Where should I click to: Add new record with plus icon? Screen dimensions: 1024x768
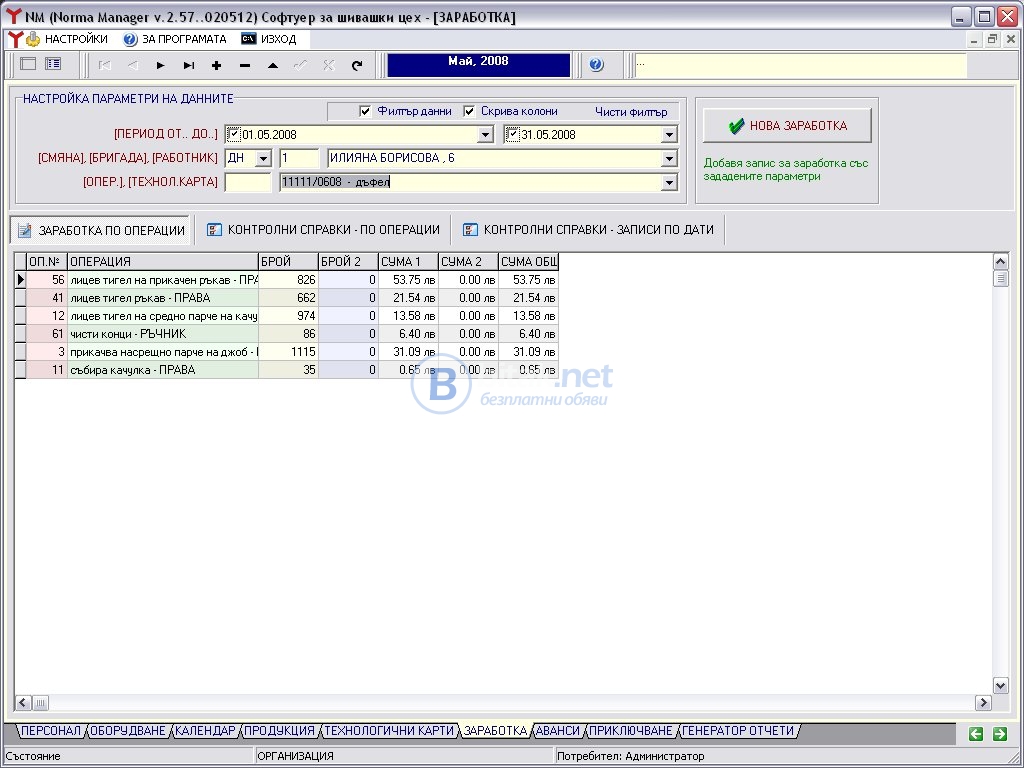(217, 65)
